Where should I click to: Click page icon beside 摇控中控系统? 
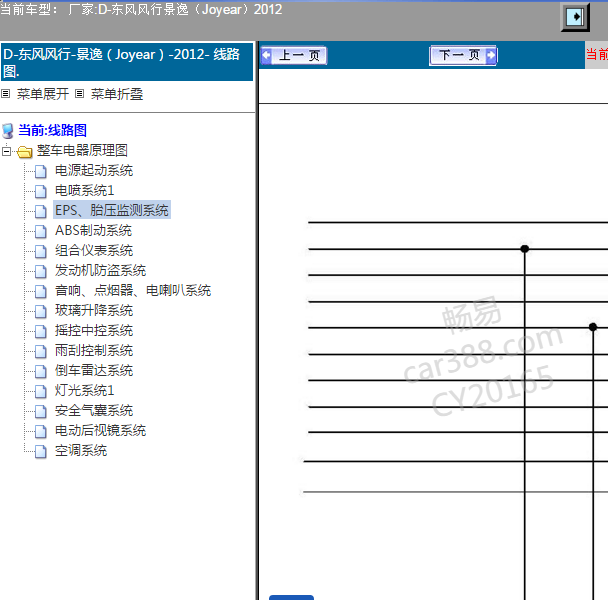[x=41, y=331]
